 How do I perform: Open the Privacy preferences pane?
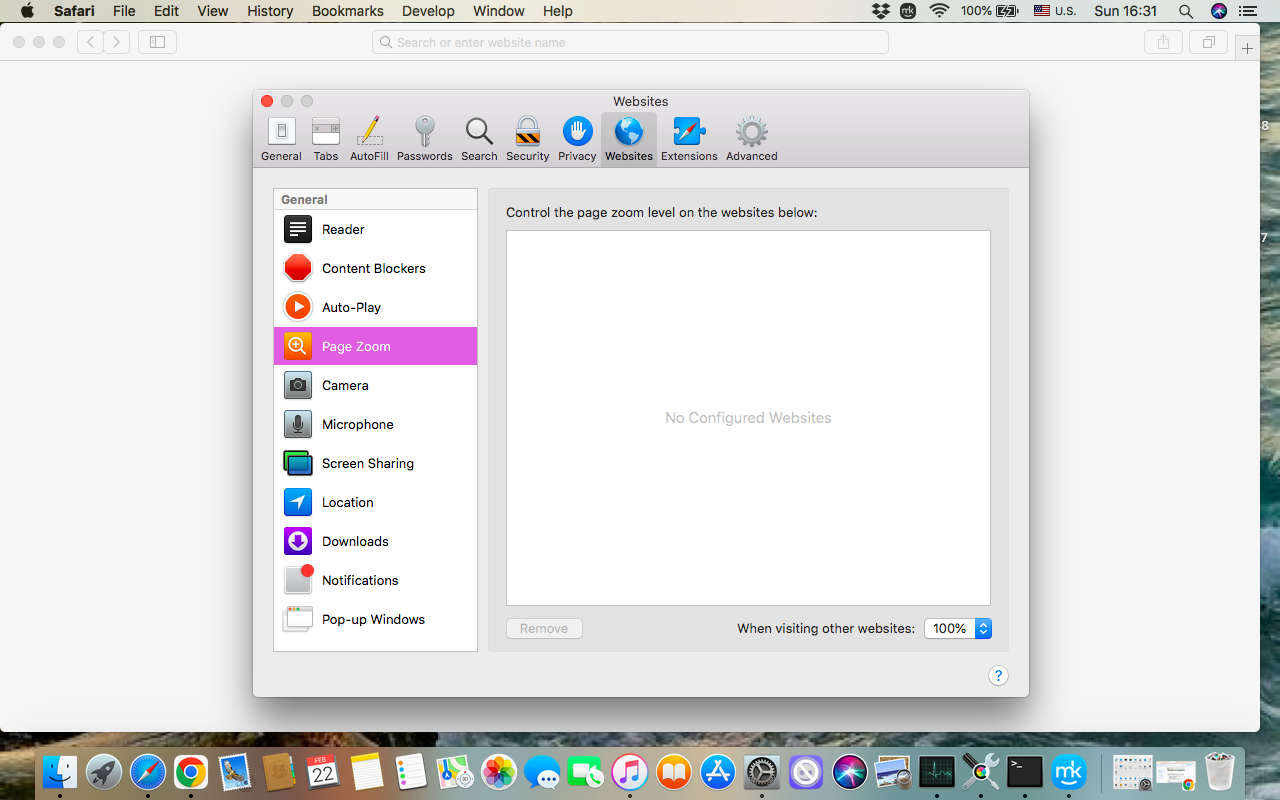coord(577,138)
